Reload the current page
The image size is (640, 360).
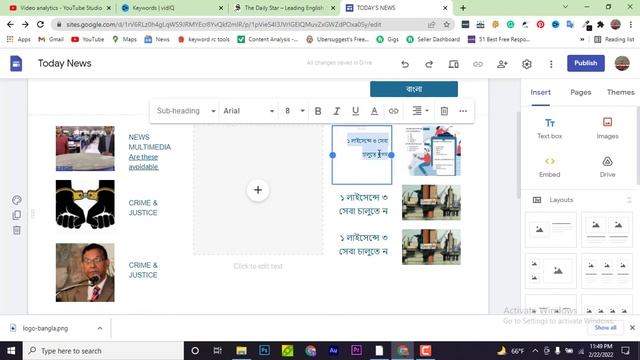(40, 24)
